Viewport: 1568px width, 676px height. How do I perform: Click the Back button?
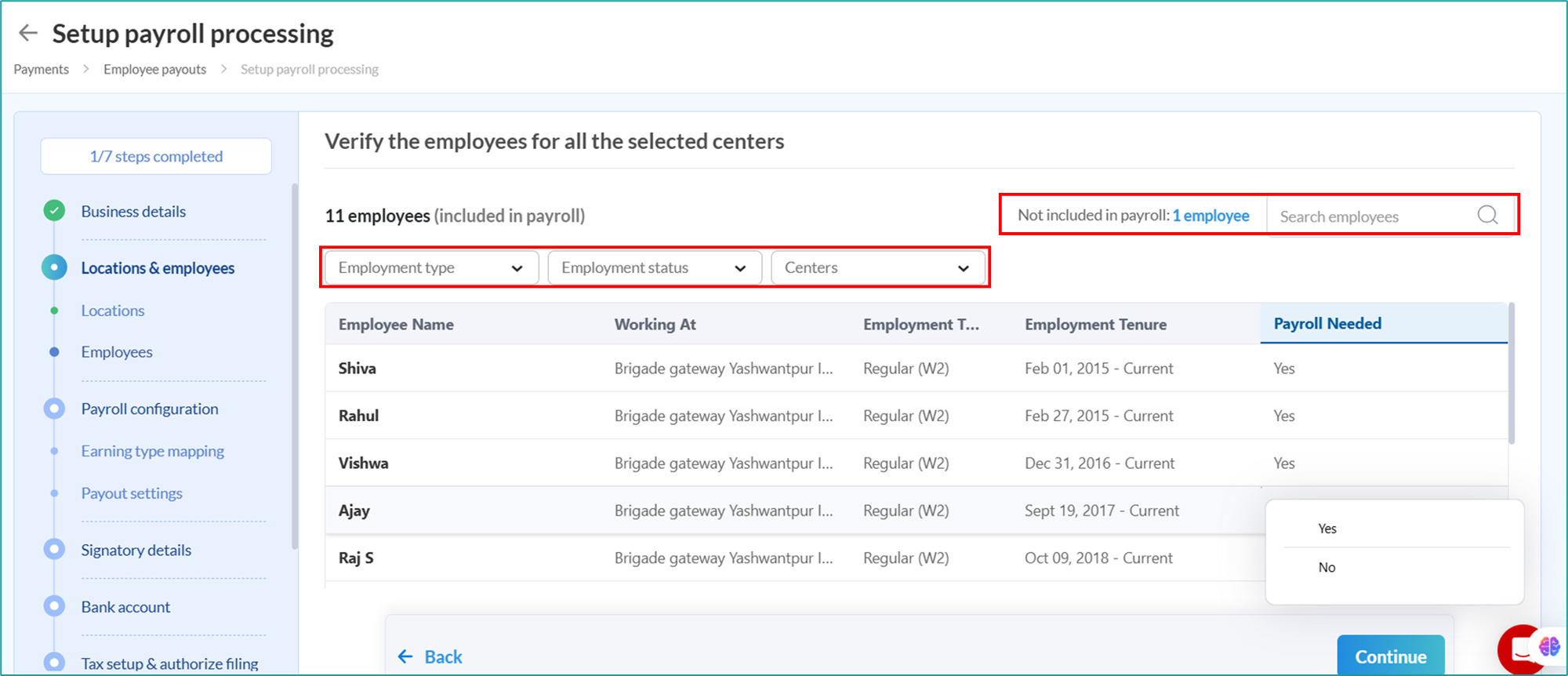[430, 656]
